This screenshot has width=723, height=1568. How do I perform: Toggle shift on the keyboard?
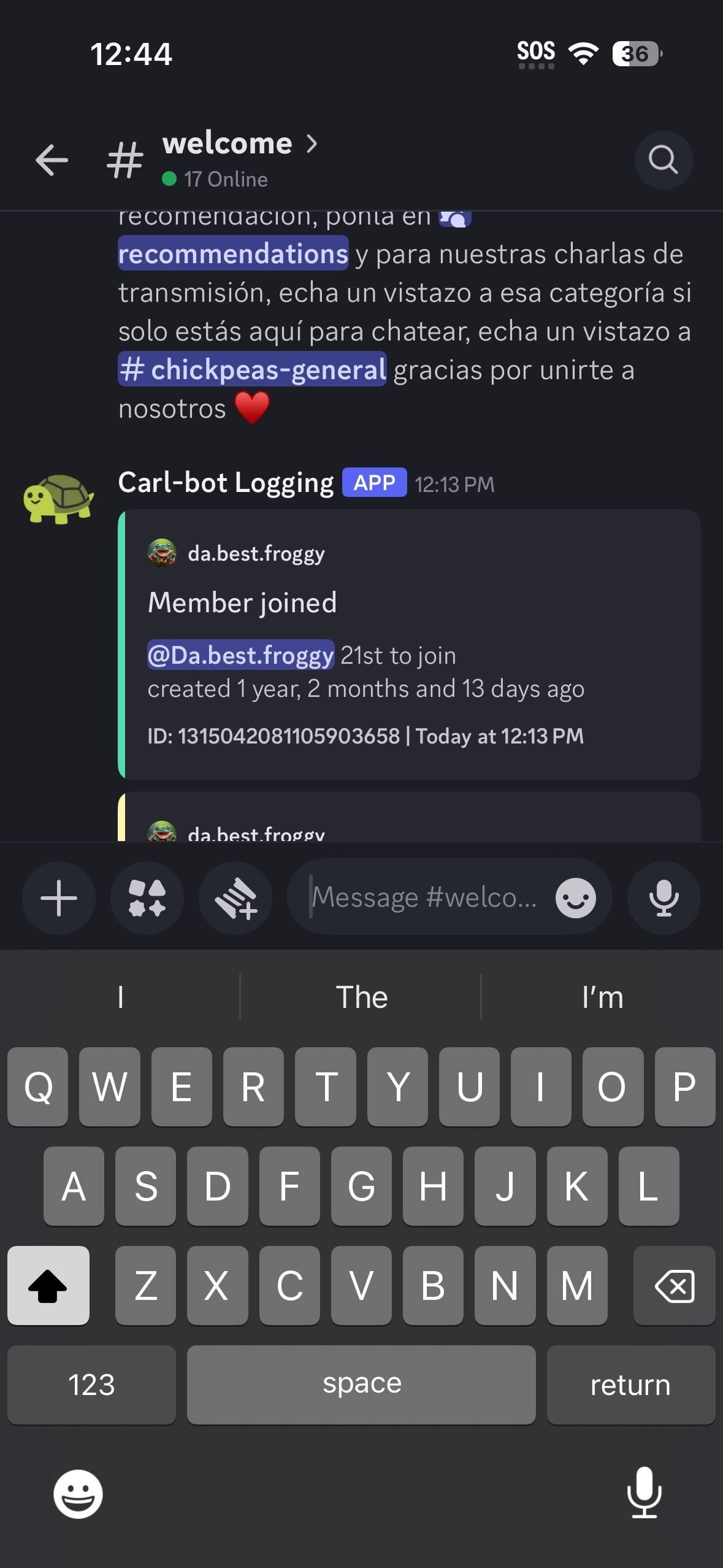pyautogui.click(x=48, y=1286)
